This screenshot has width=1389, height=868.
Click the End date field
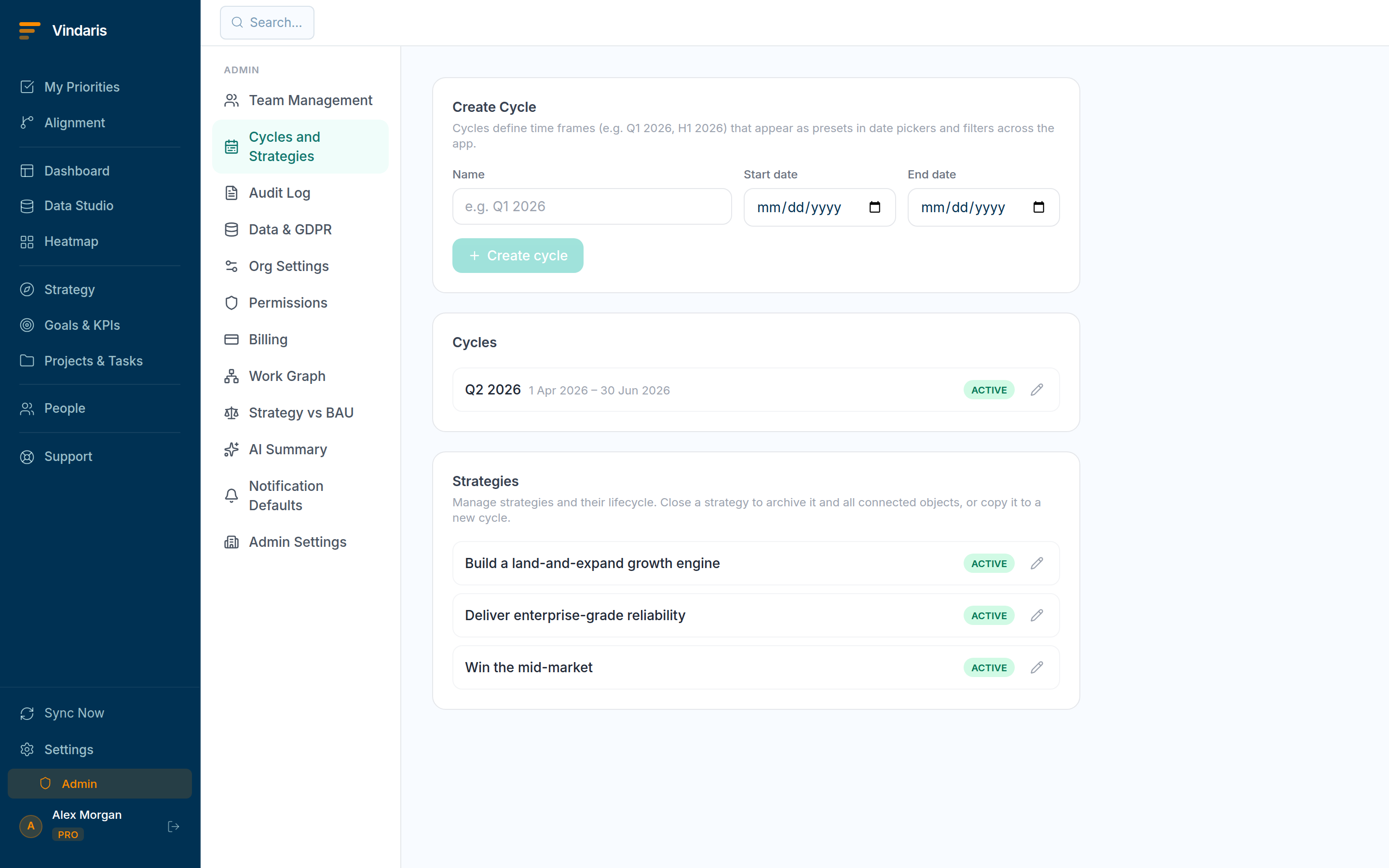pyautogui.click(x=983, y=207)
